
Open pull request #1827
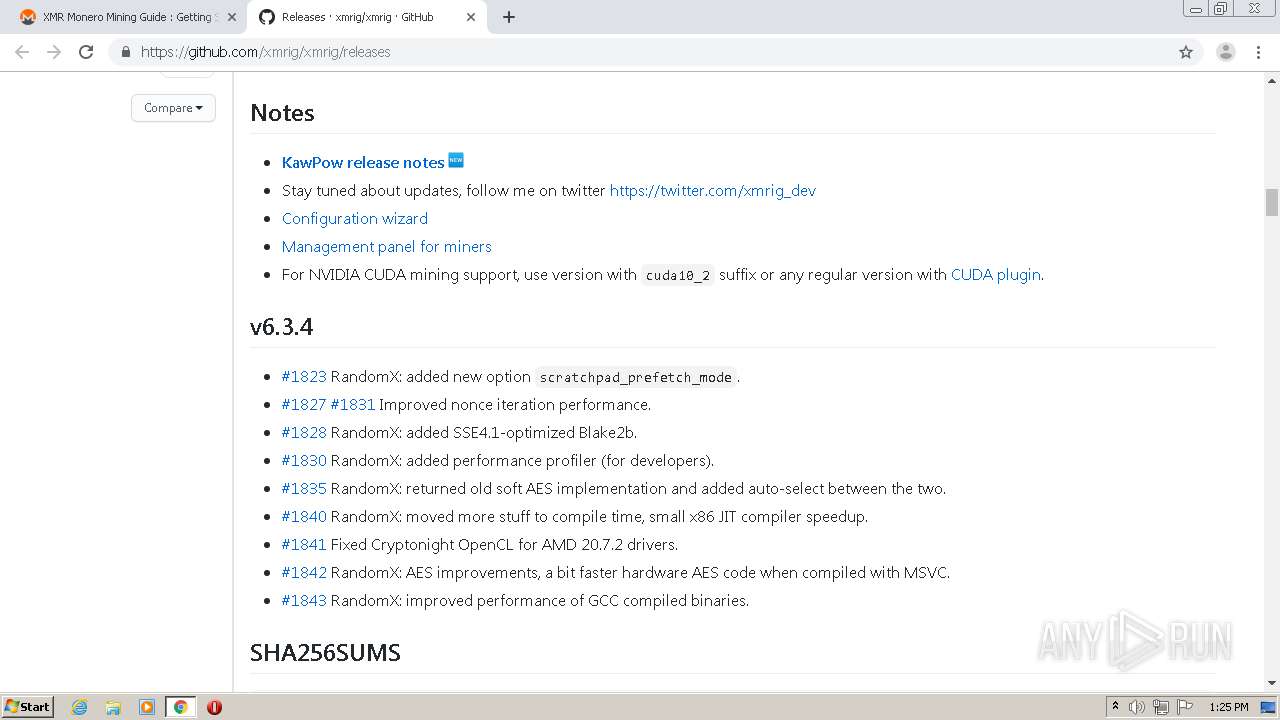pyautogui.click(x=304, y=404)
